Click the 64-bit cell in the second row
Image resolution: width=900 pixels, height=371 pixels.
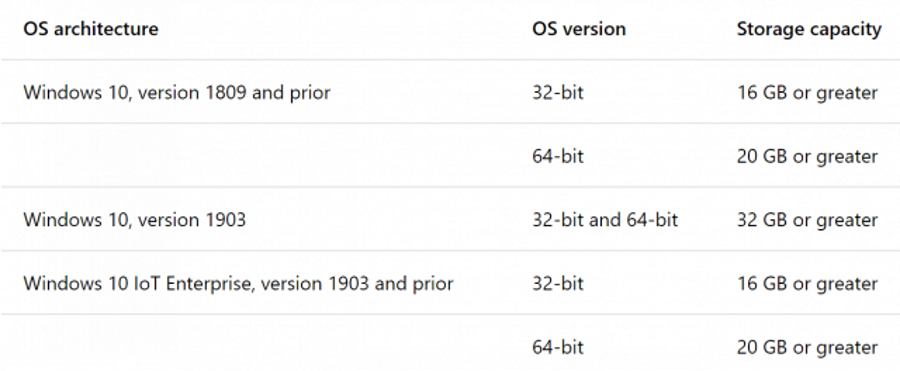pyautogui.click(x=557, y=156)
